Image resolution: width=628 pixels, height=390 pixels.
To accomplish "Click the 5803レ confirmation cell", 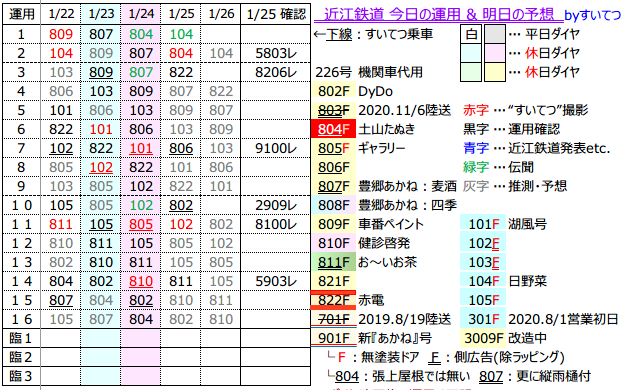I will coord(276,53).
